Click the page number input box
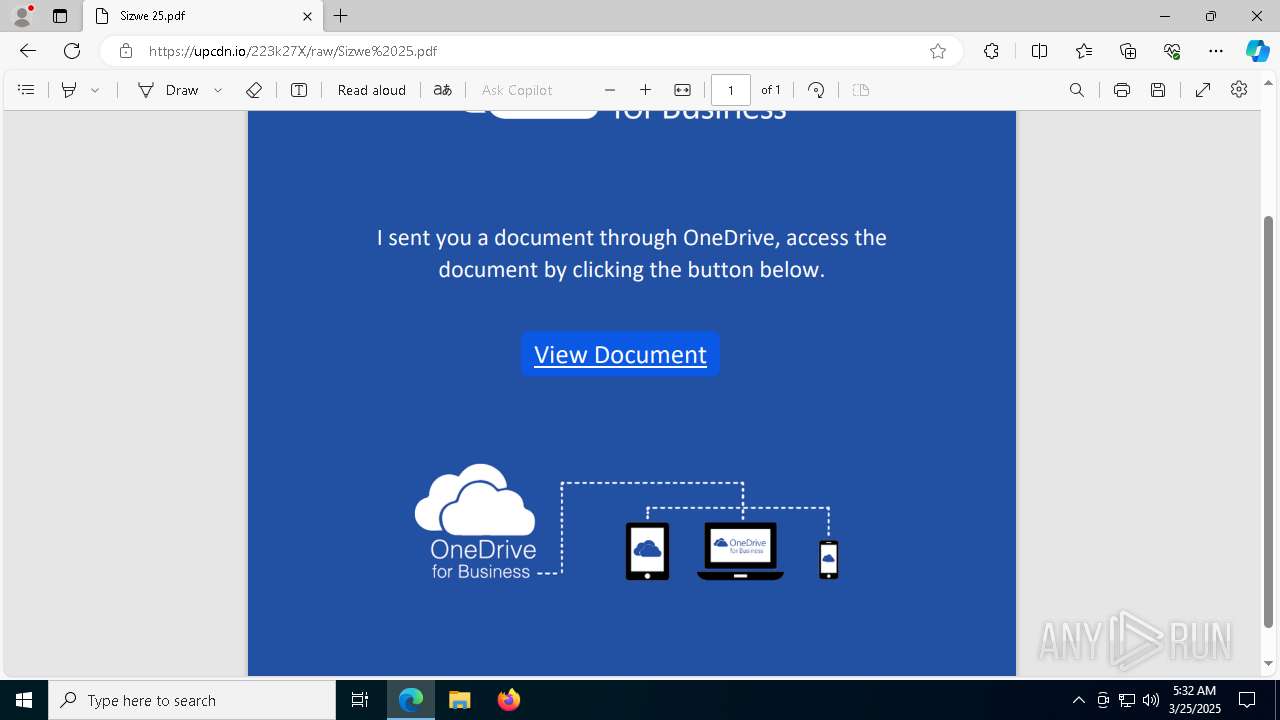Screen dimensions: 1280x720 [731, 90]
